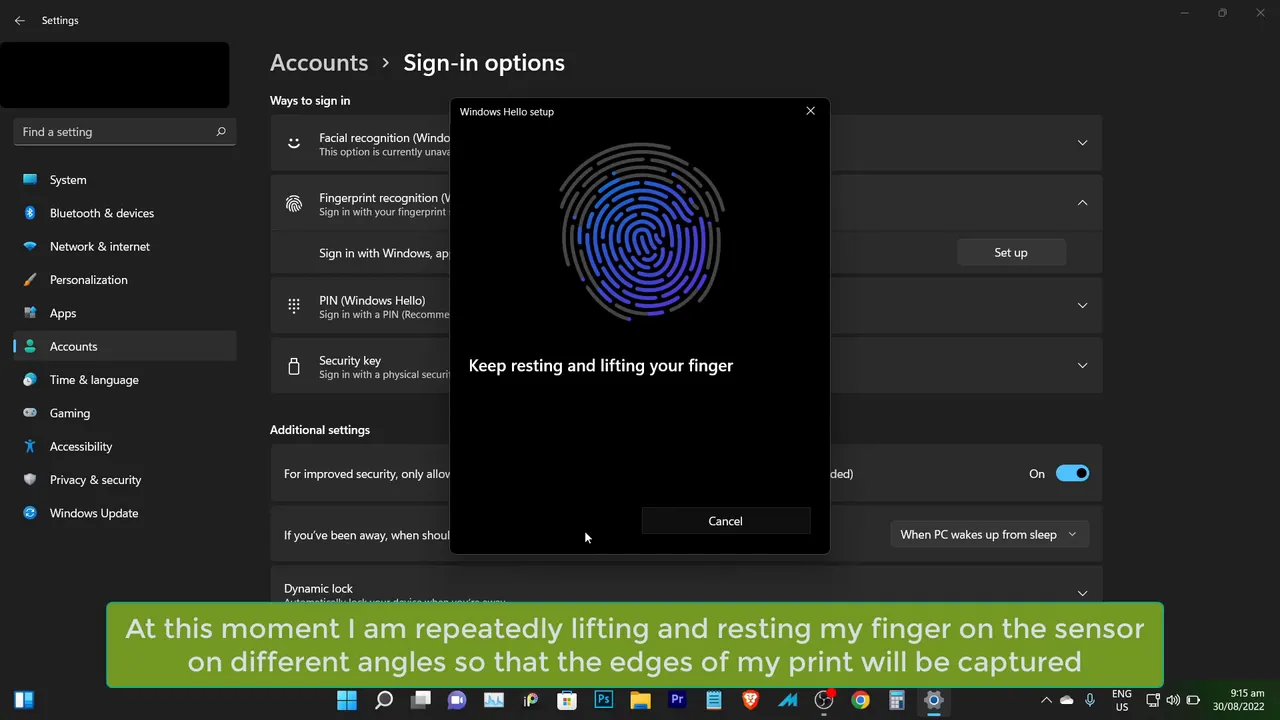Select Accounts in the sidebar
The height and width of the screenshot is (720, 1280).
pyautogui.click(x=124, y=346)
